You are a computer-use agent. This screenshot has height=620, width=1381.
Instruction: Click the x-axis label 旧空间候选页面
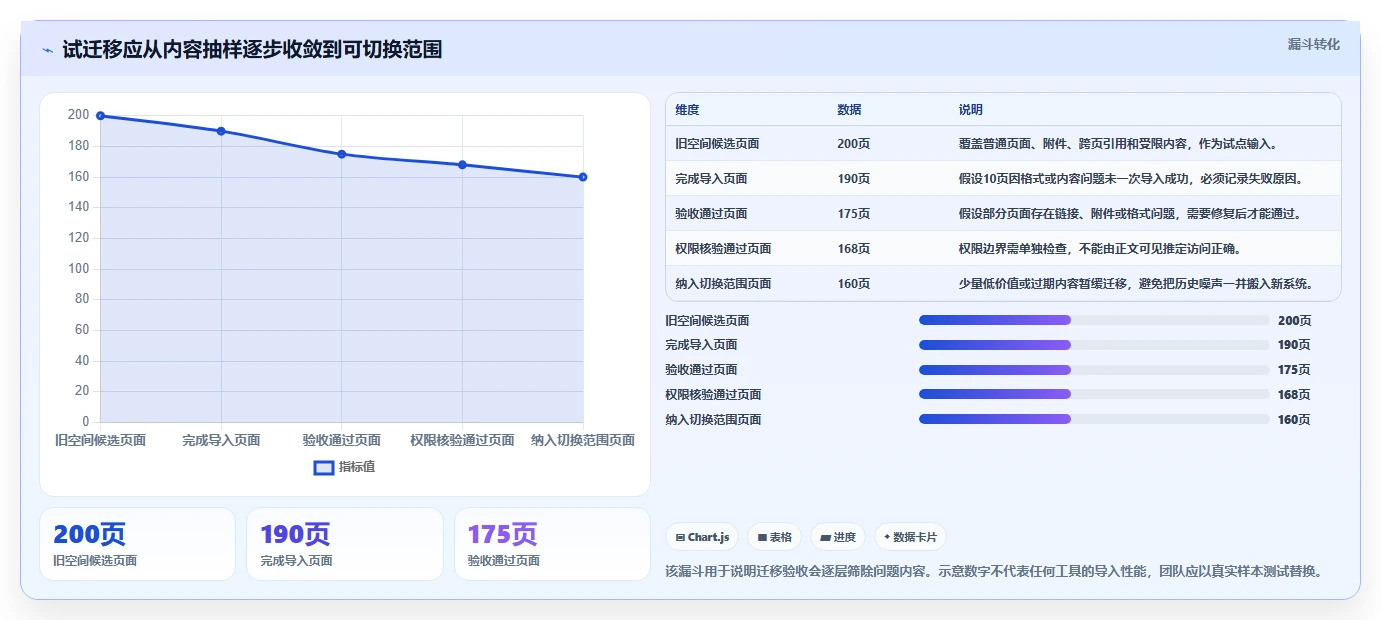coord(100,440)
